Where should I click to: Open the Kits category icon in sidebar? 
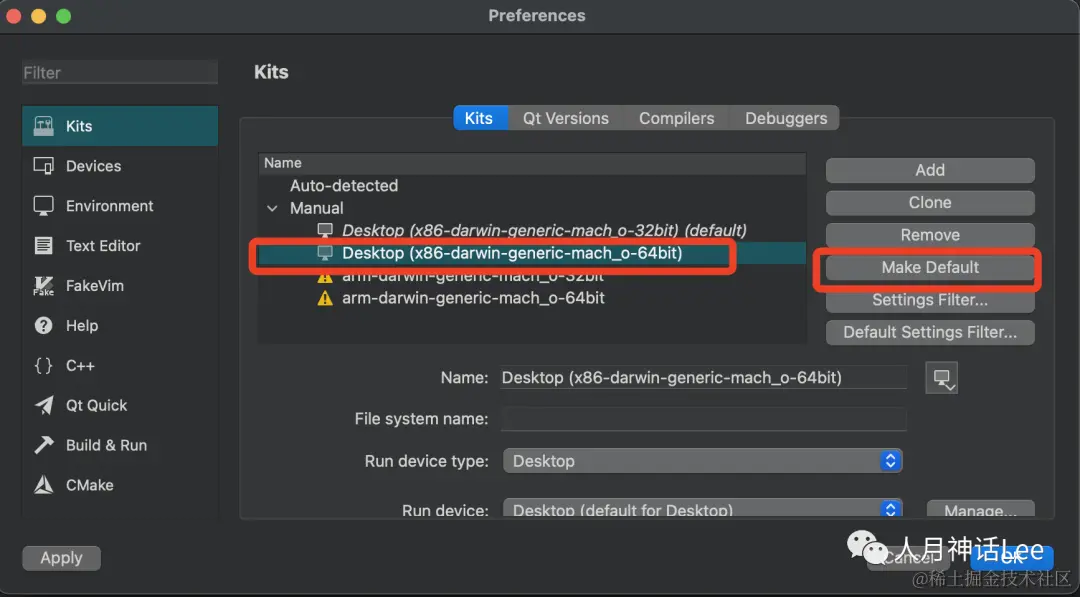click(x=43, y=126)
